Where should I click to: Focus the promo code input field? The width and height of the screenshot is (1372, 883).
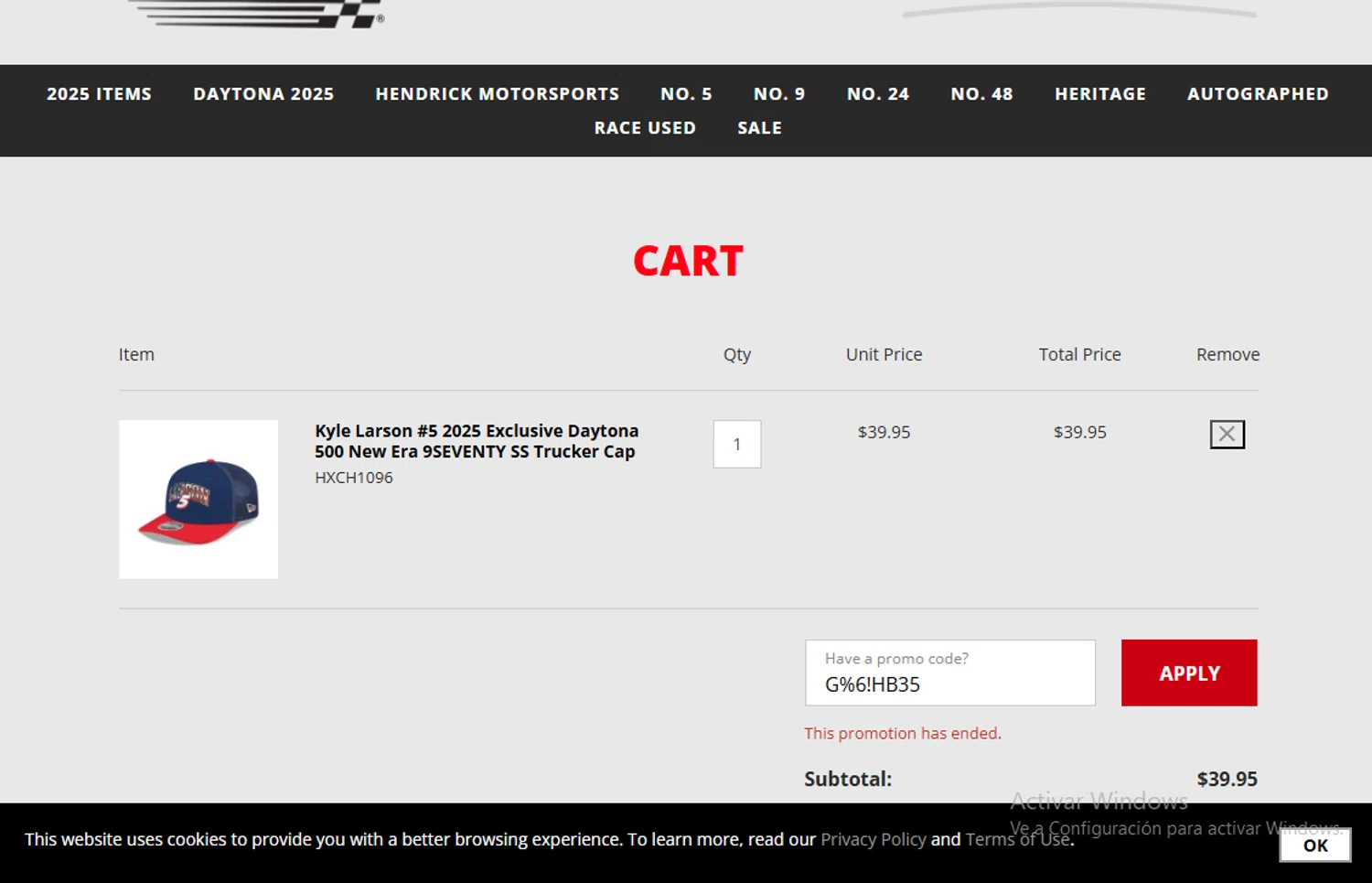tap(950, 673)
